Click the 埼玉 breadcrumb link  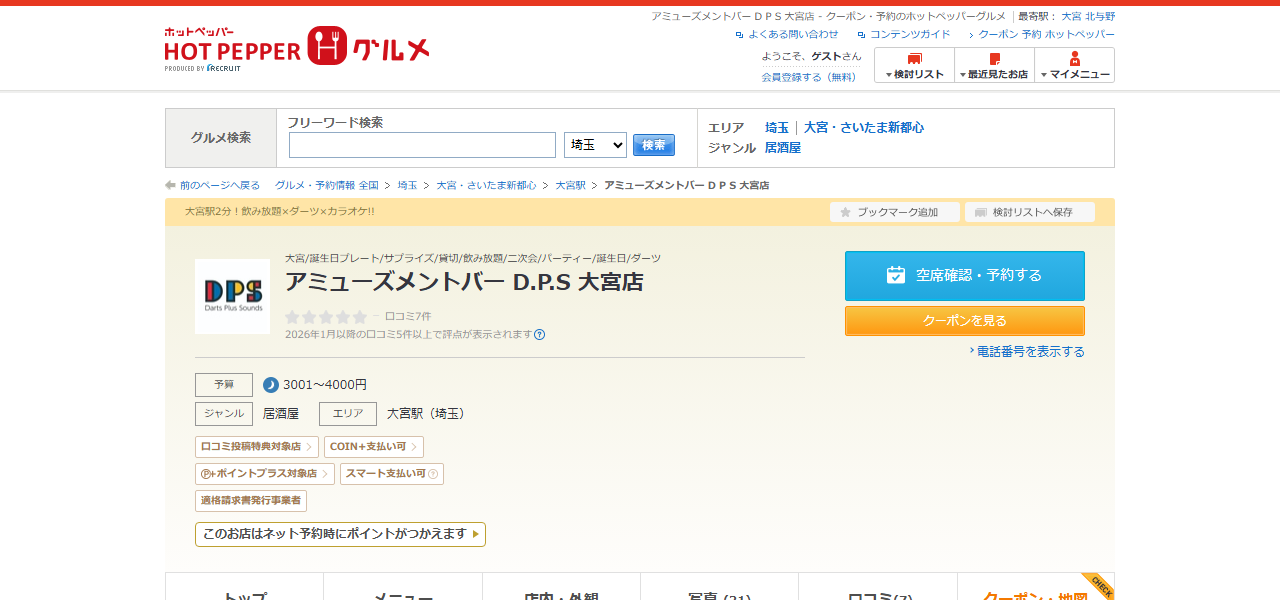click(x=407, y=185)
